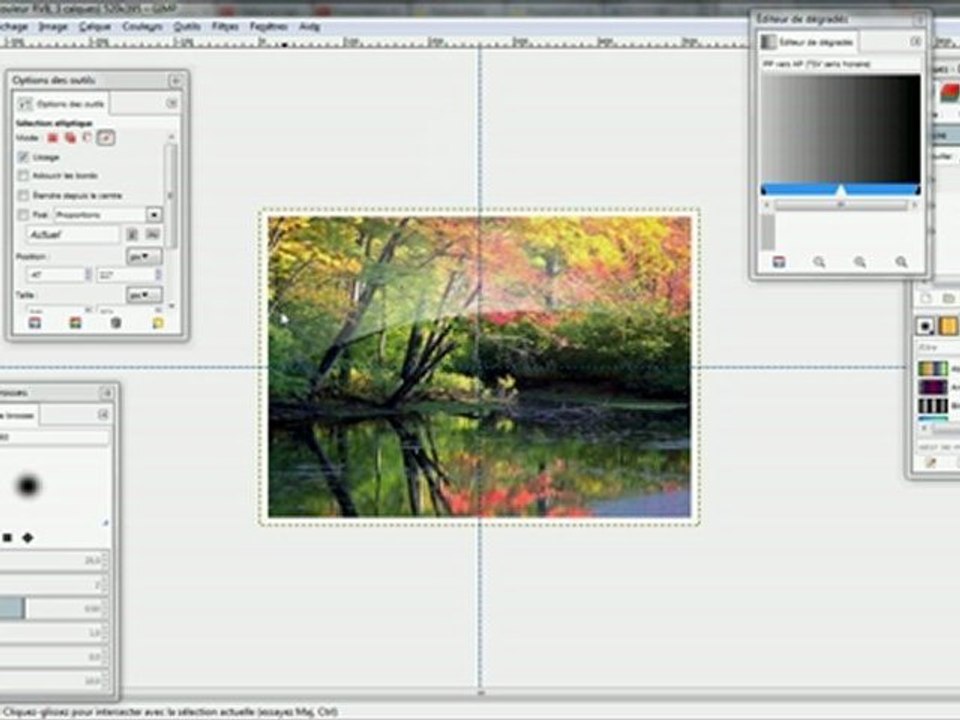This screenshot has width=960, height=720.
Task: Click the photo on the canvas
Action: (479, 367)
